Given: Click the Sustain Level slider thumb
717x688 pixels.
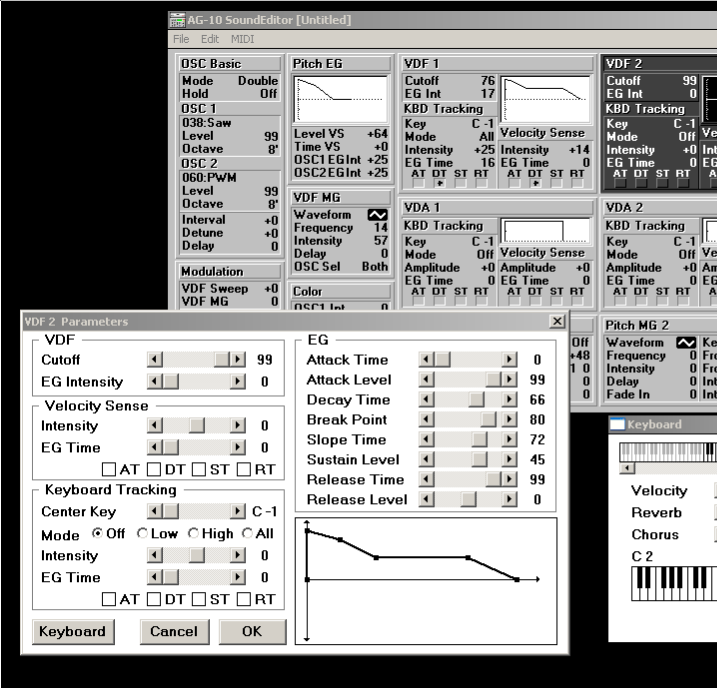Looking at the screenshot, I should [480, 459].
